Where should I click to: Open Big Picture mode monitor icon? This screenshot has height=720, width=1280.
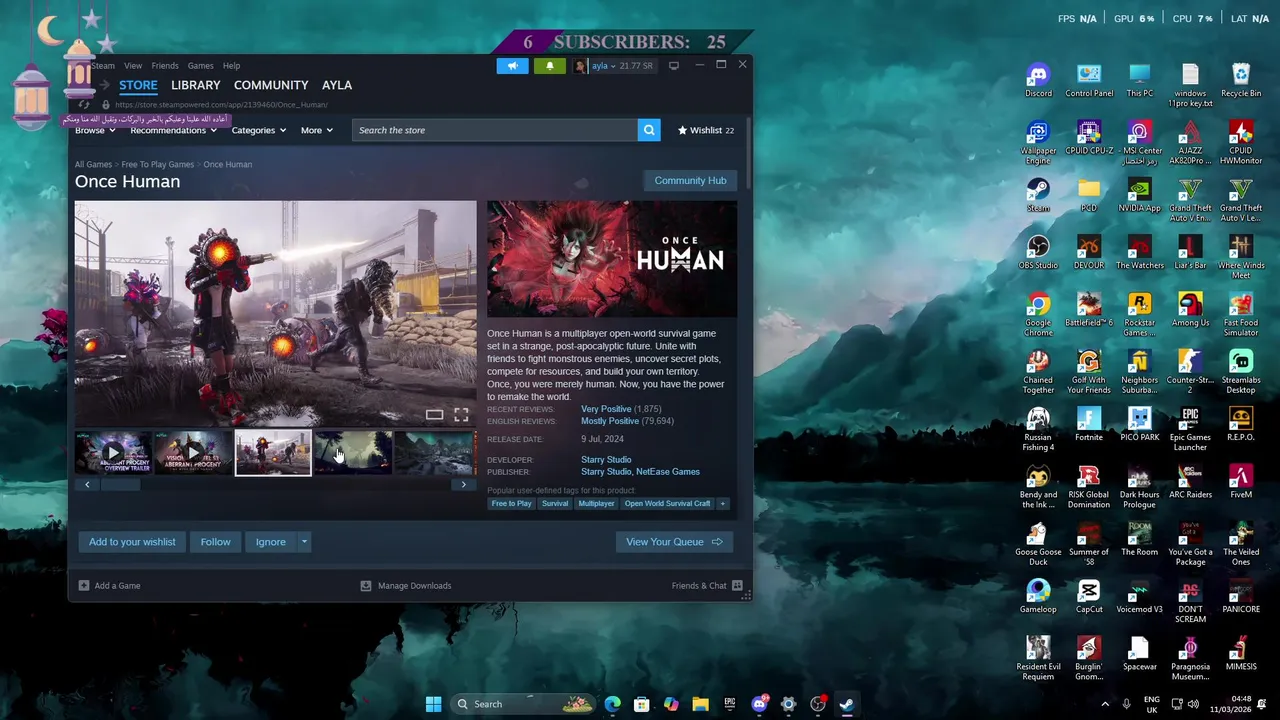674,66
